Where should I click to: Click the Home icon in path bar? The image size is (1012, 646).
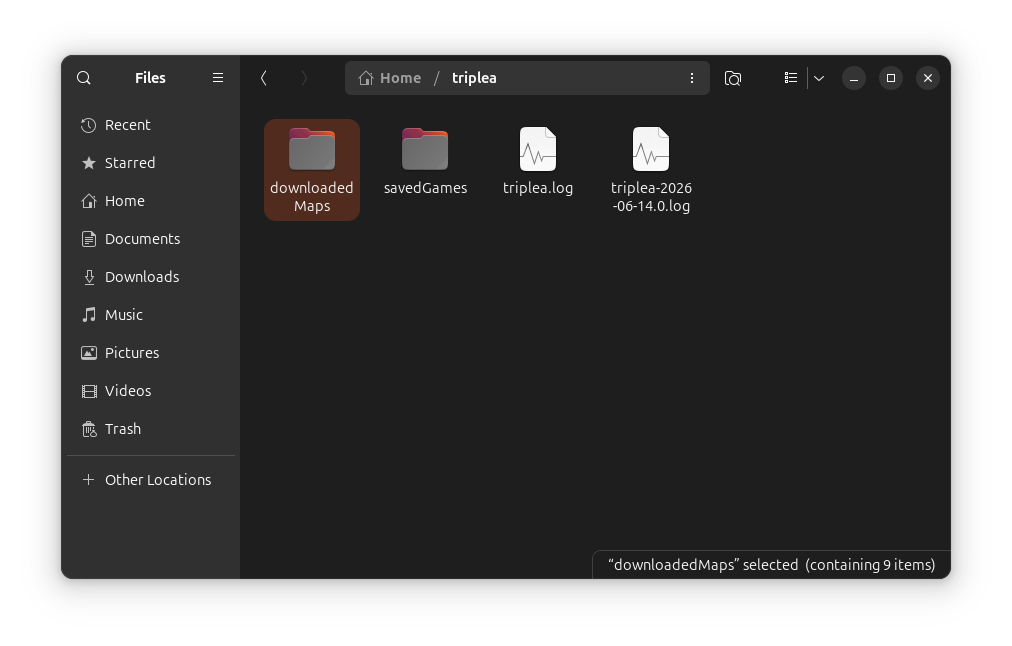[366, 78]
